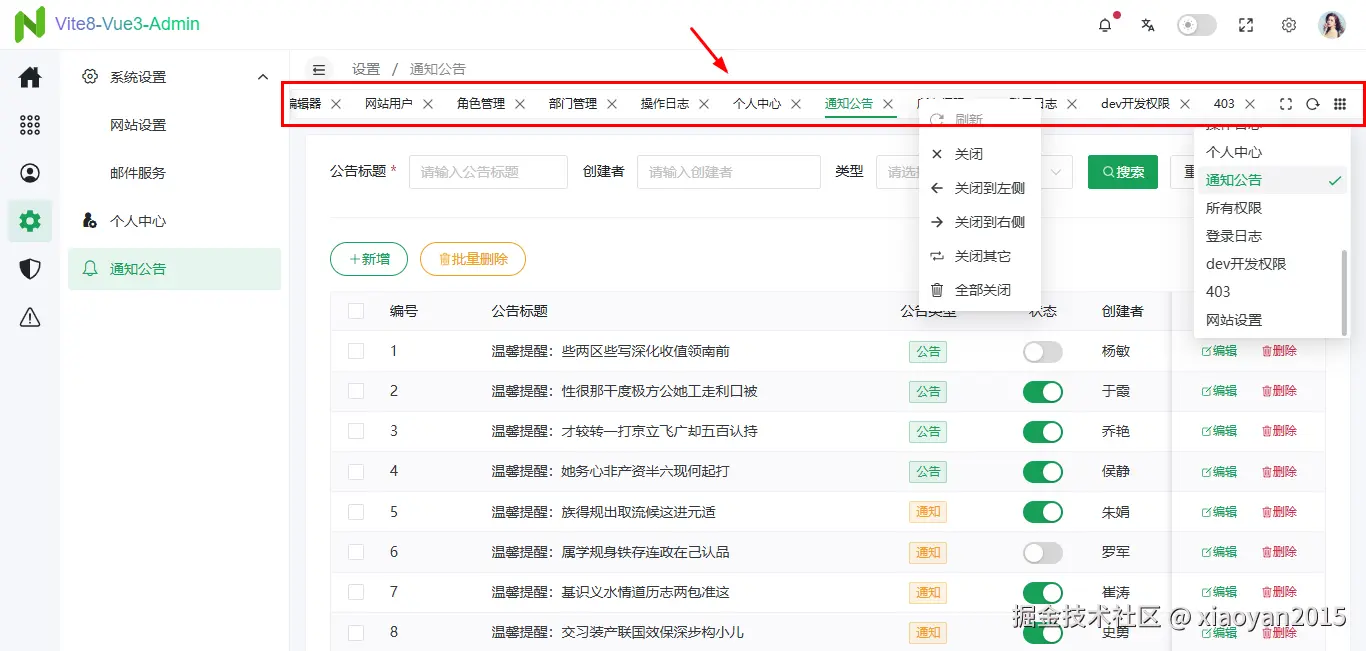The height and width of the screenshot is (651, 1366).
Task: Enable status switch for 罗军 row
Action: (x=1043, y=552)
